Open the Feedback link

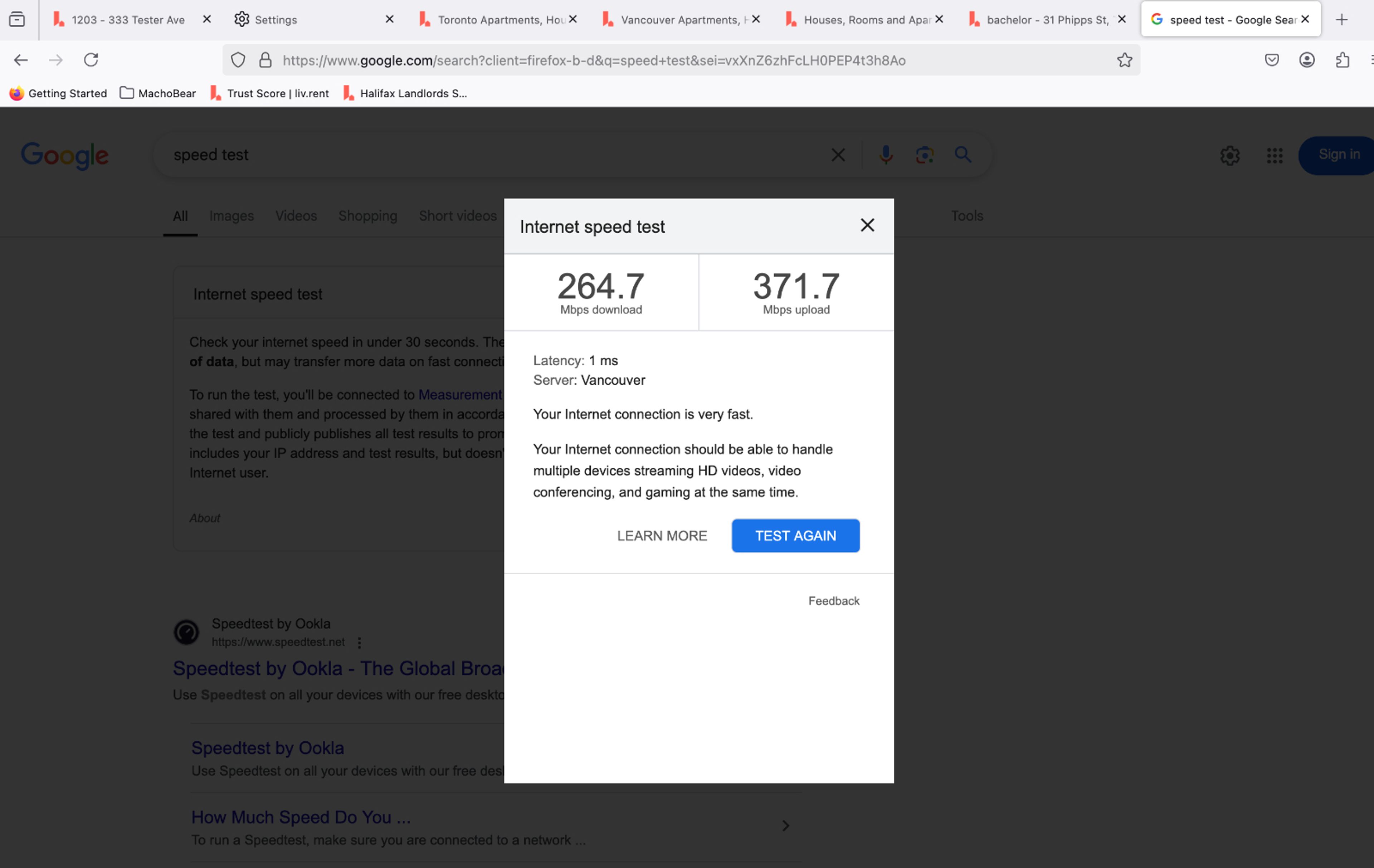(x=833, y=600)
